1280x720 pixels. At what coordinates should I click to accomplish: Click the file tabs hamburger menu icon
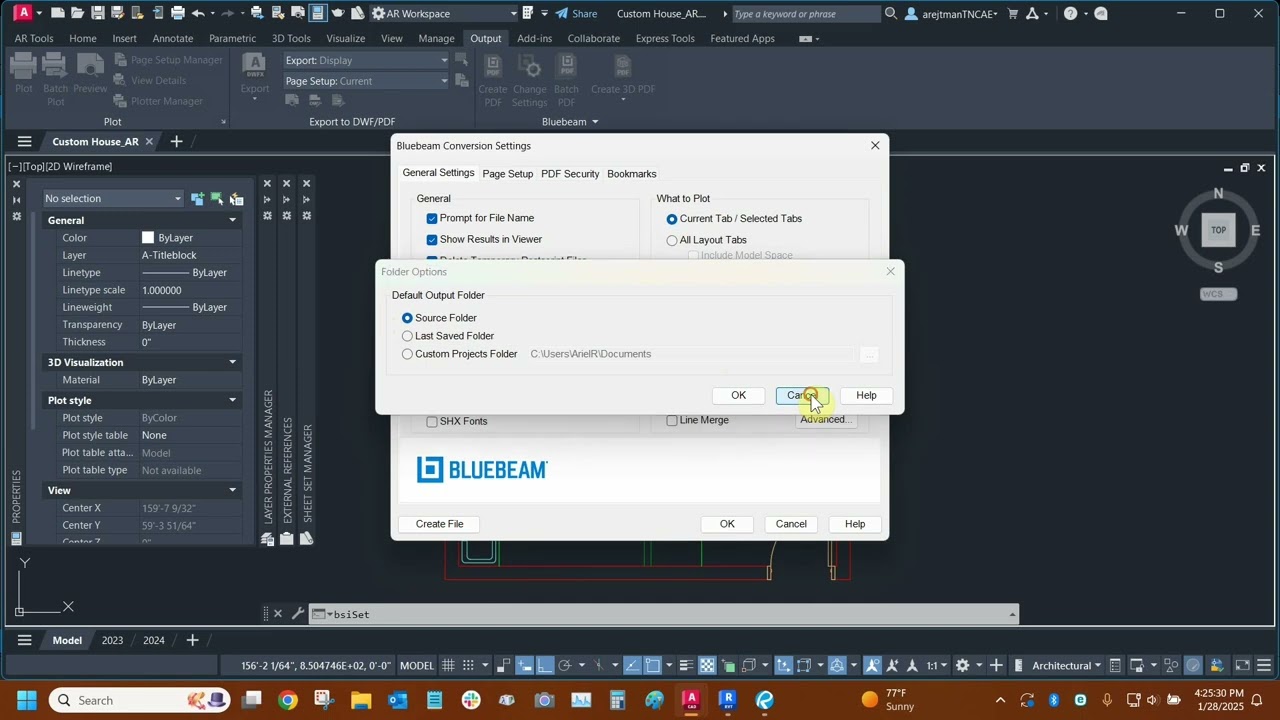coord(24,142)
